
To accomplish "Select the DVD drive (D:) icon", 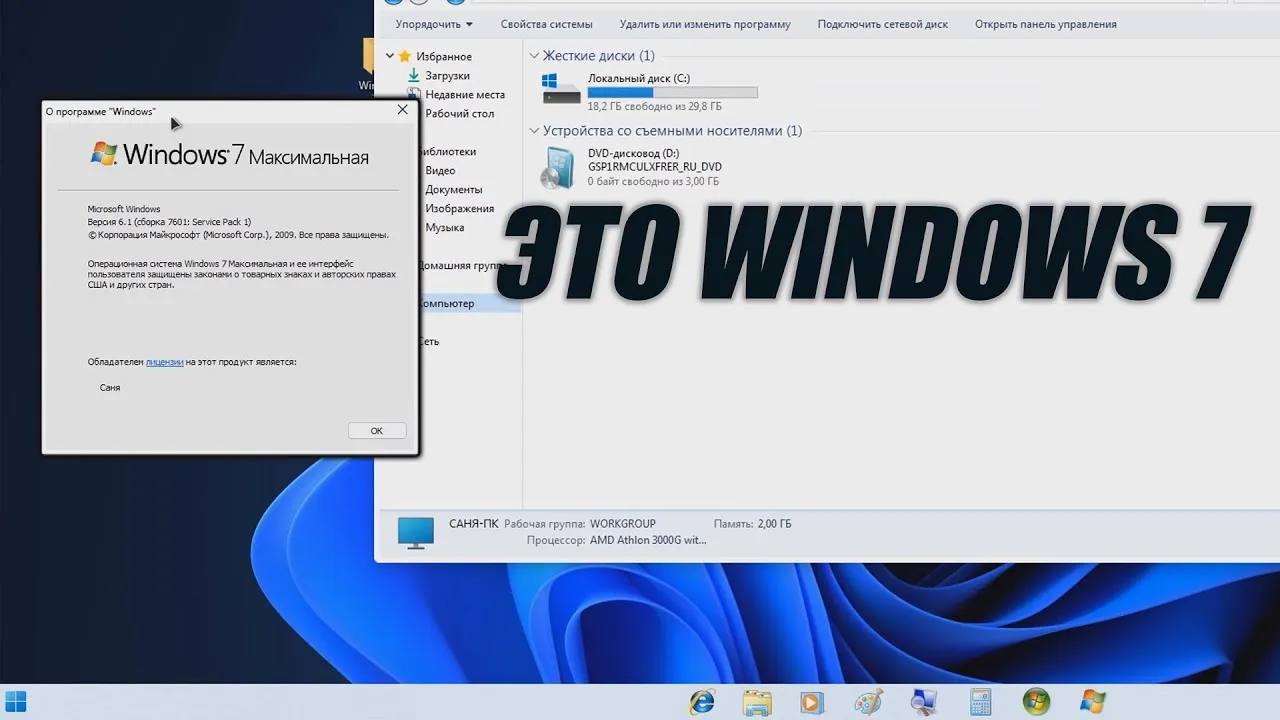I will 558,168.
